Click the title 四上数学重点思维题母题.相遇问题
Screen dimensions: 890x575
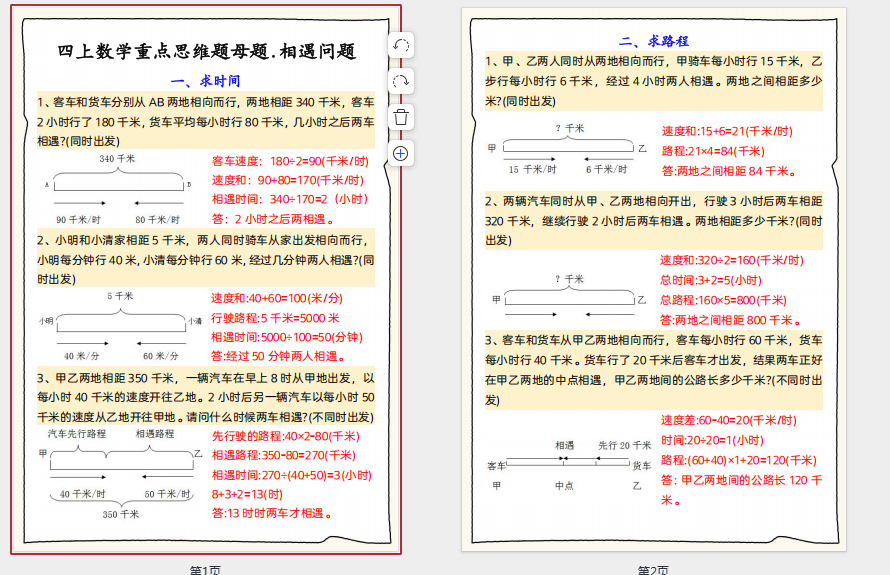(x=207, y=52)
